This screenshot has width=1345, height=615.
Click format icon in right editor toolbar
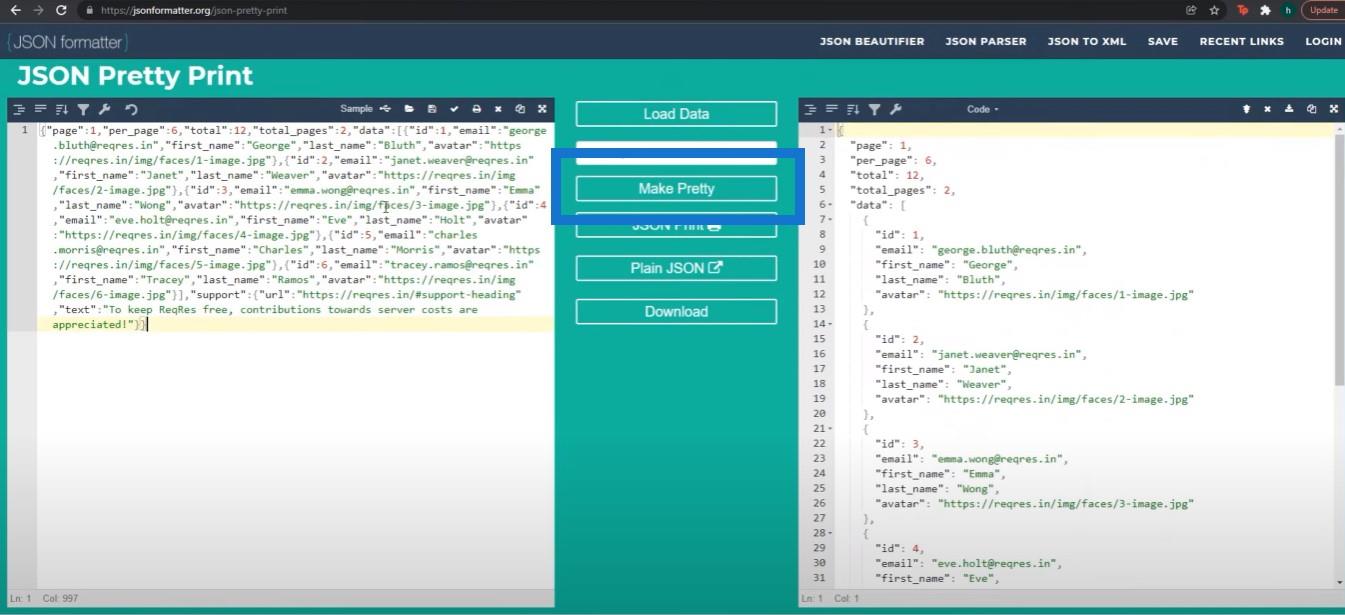(810, 109)
